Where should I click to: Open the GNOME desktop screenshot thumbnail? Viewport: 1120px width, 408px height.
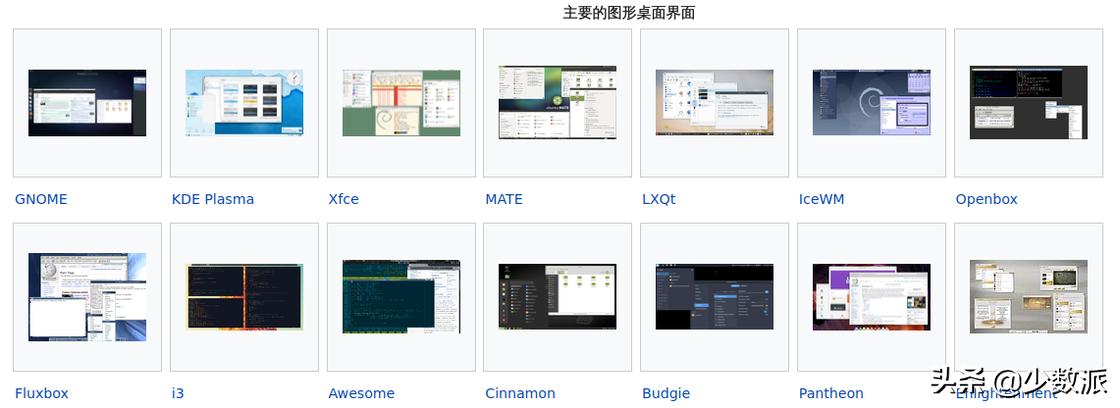coord(87,103)
